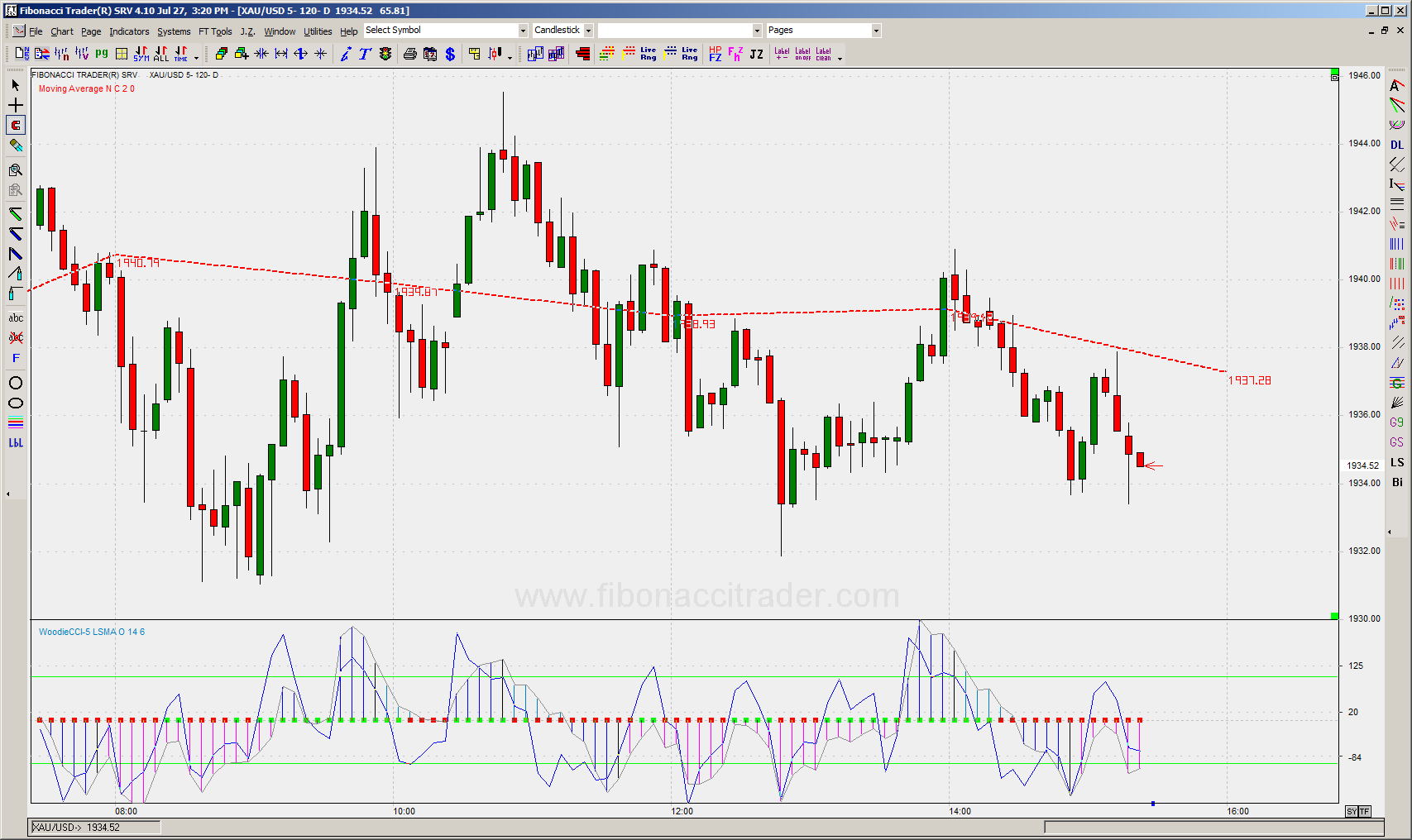The height and width of the screenshot is (840, 1412).
Task: Toggle Label on/off button
Action: (802, 54)
